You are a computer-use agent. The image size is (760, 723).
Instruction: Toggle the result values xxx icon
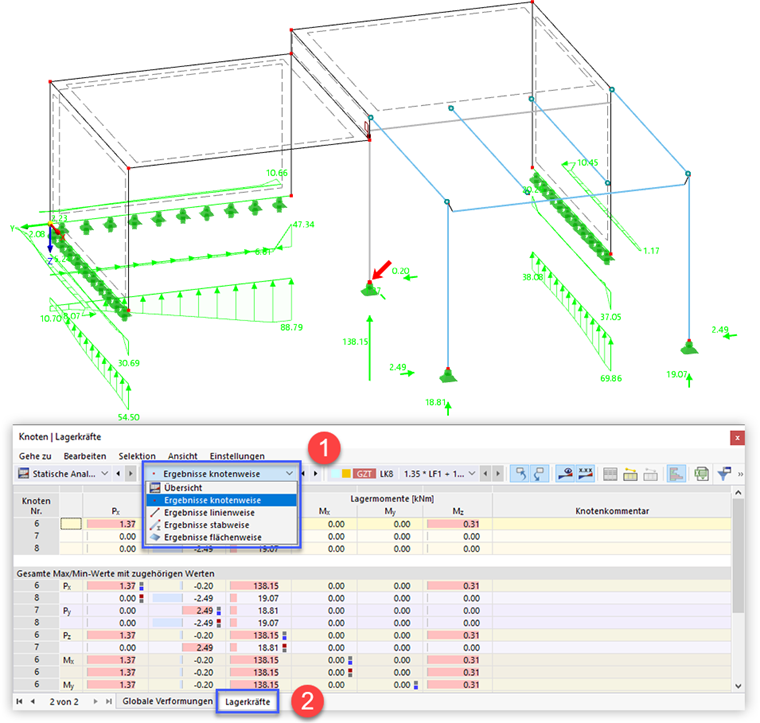tap(586, 473)
